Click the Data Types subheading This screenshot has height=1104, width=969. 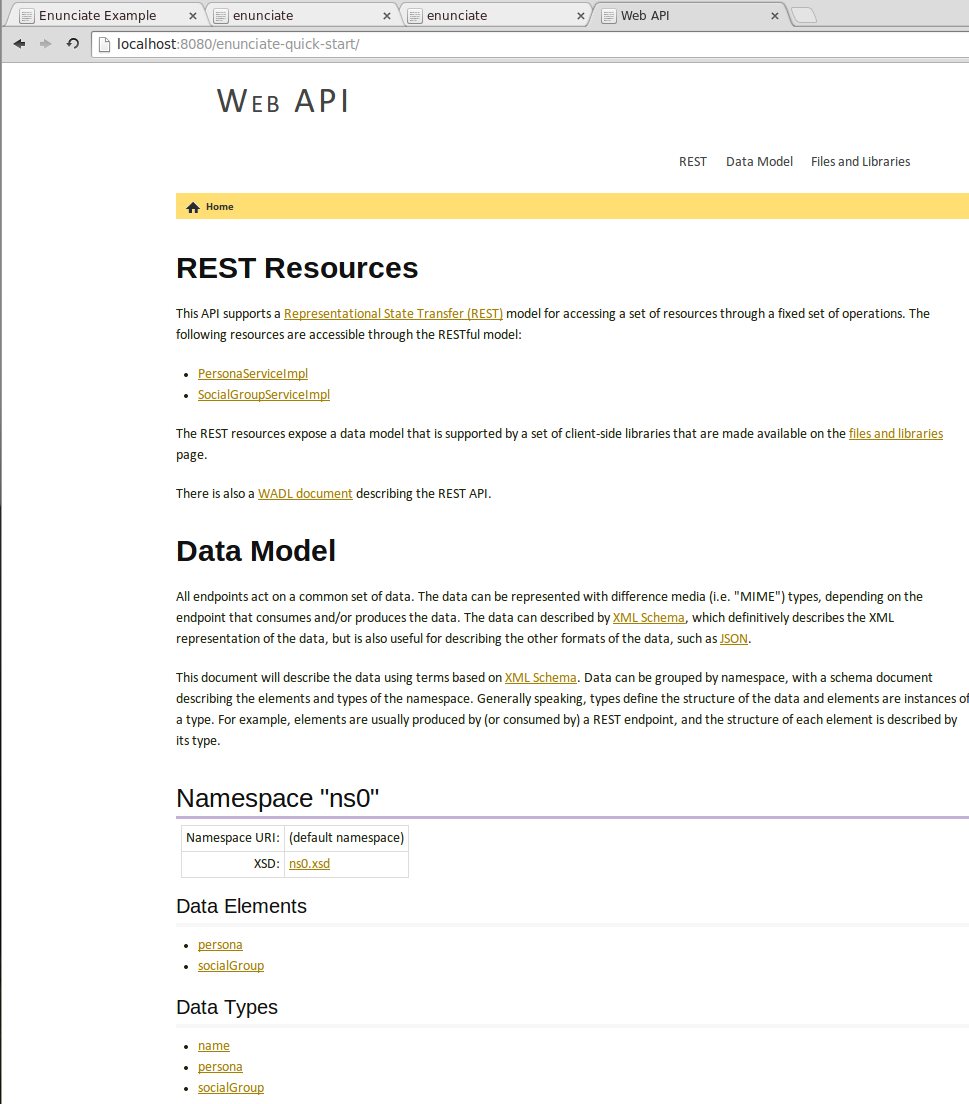point(227,1008)
